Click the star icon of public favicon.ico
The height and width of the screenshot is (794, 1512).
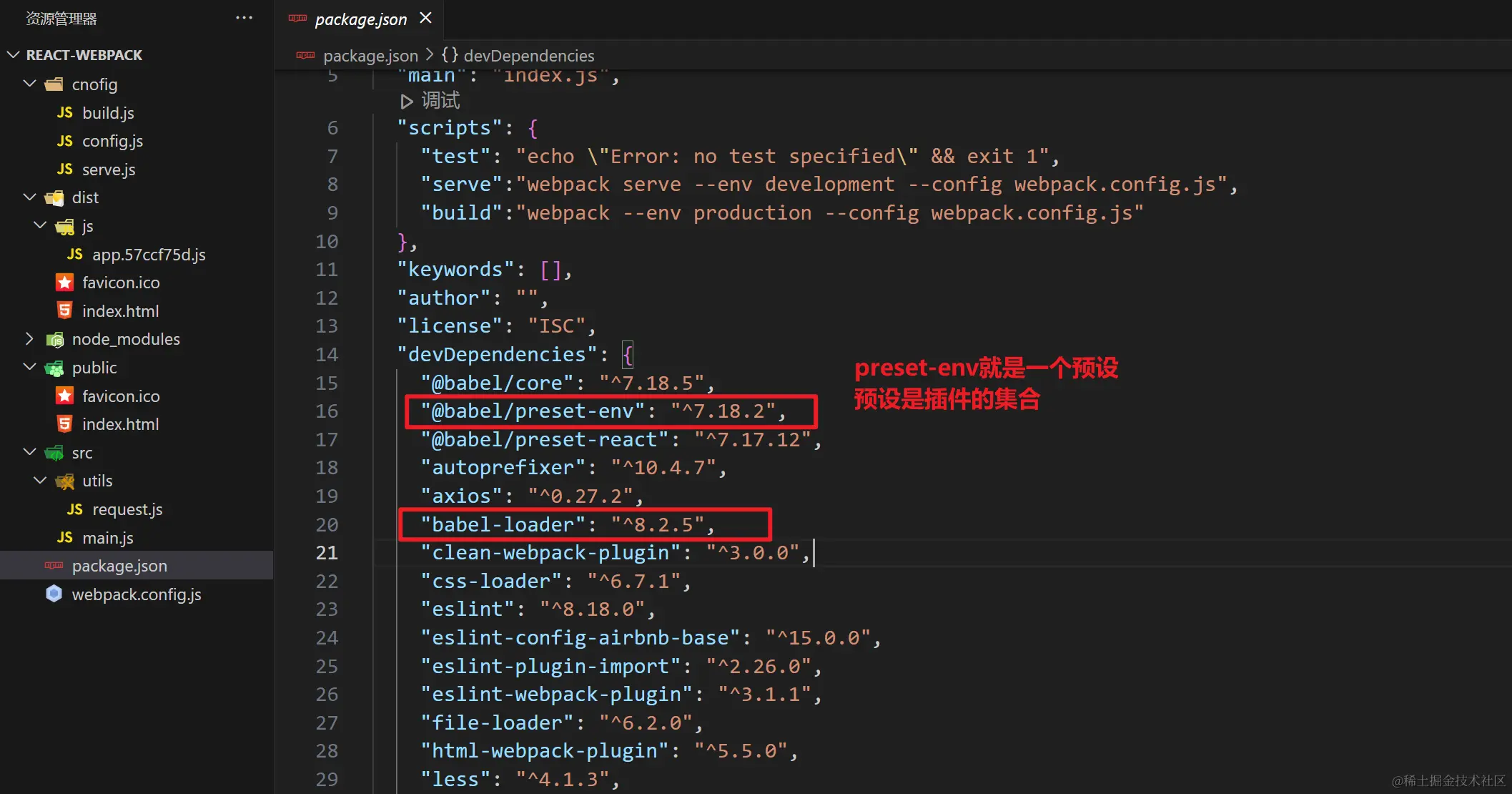point(64,396)
